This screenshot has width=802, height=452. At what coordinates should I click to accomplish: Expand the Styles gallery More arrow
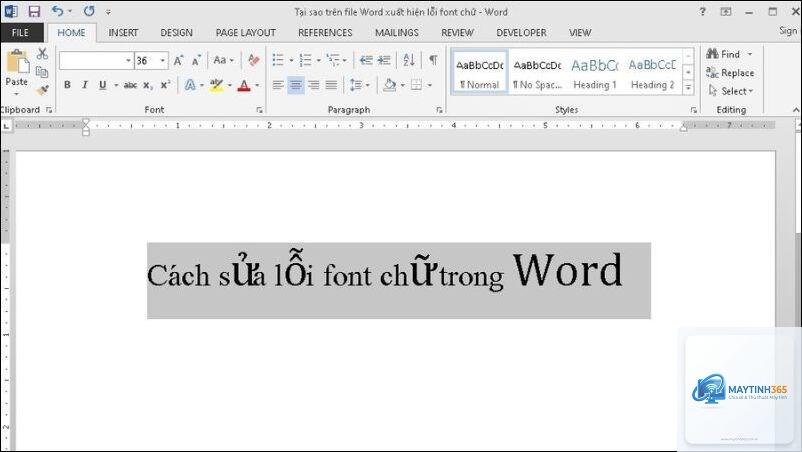[x=688, y=88]
